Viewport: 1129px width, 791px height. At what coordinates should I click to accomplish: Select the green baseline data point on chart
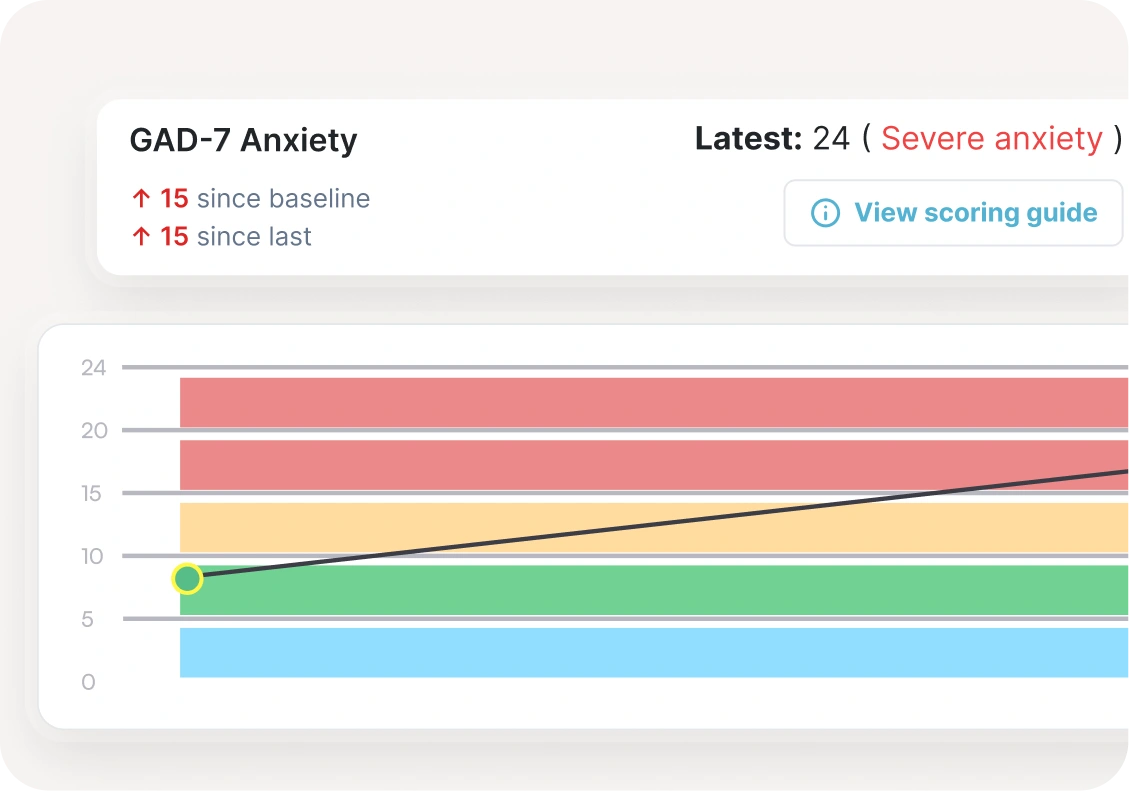coord(187,578)
